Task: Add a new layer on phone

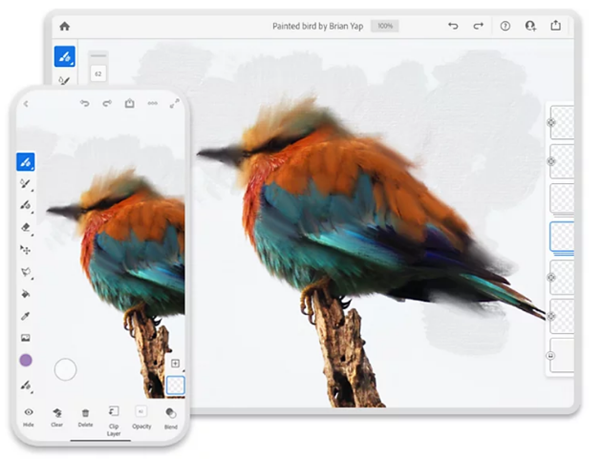Action: [x=175, y=363]
